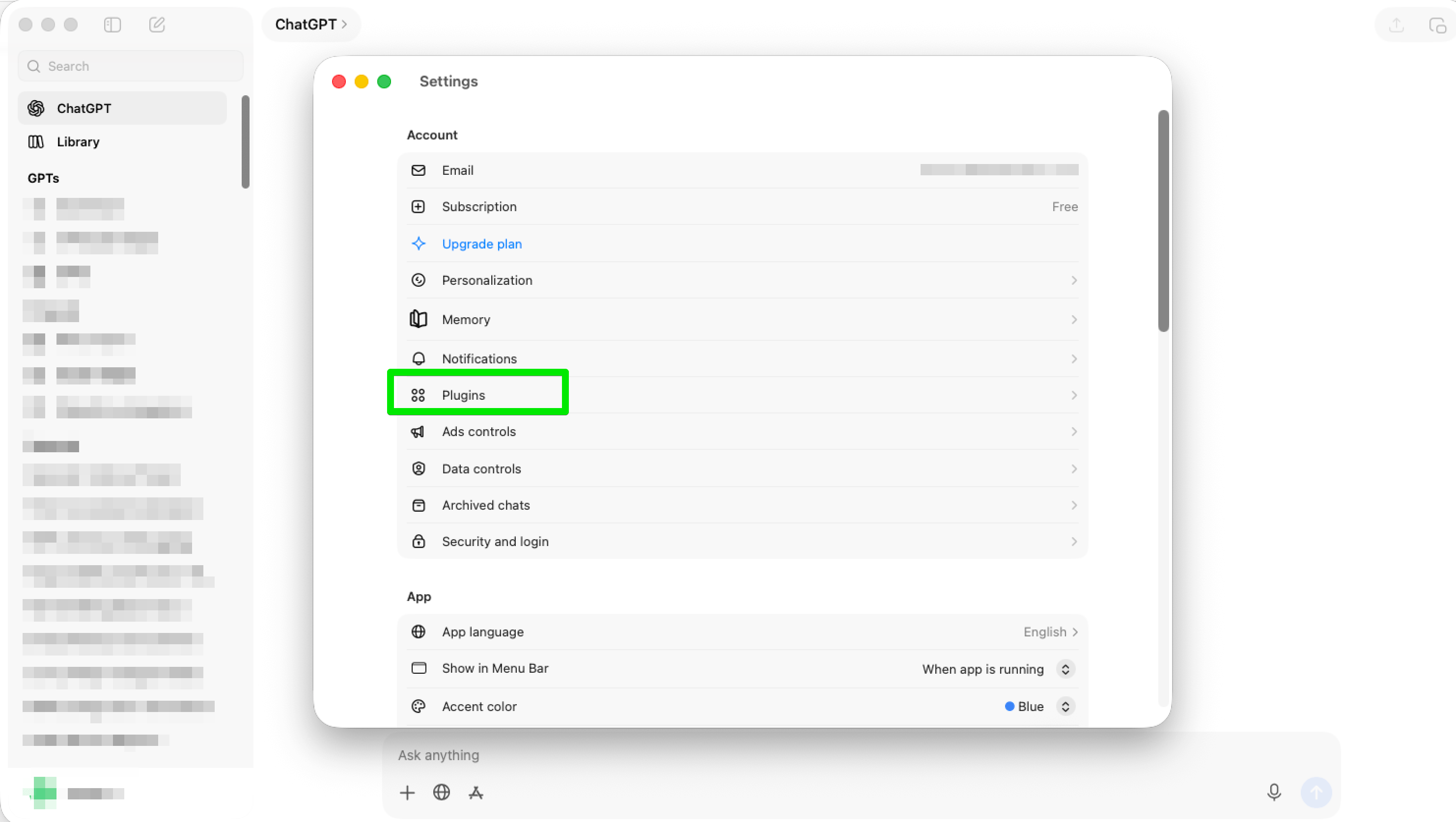Open Notifications via the right chevron
Viewport: 1456px width, 822px height.
pyautogui.click(x=1074, y=359)
